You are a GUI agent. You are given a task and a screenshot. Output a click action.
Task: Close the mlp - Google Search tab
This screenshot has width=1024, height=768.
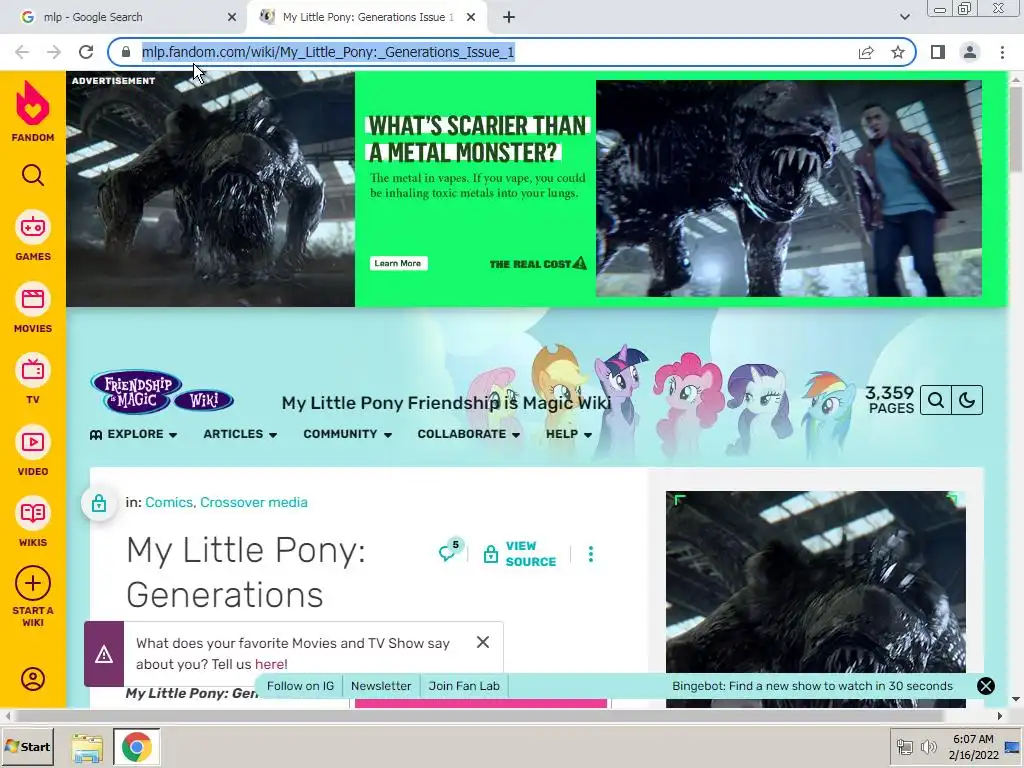pyautogui.click(x=232, y=17)
